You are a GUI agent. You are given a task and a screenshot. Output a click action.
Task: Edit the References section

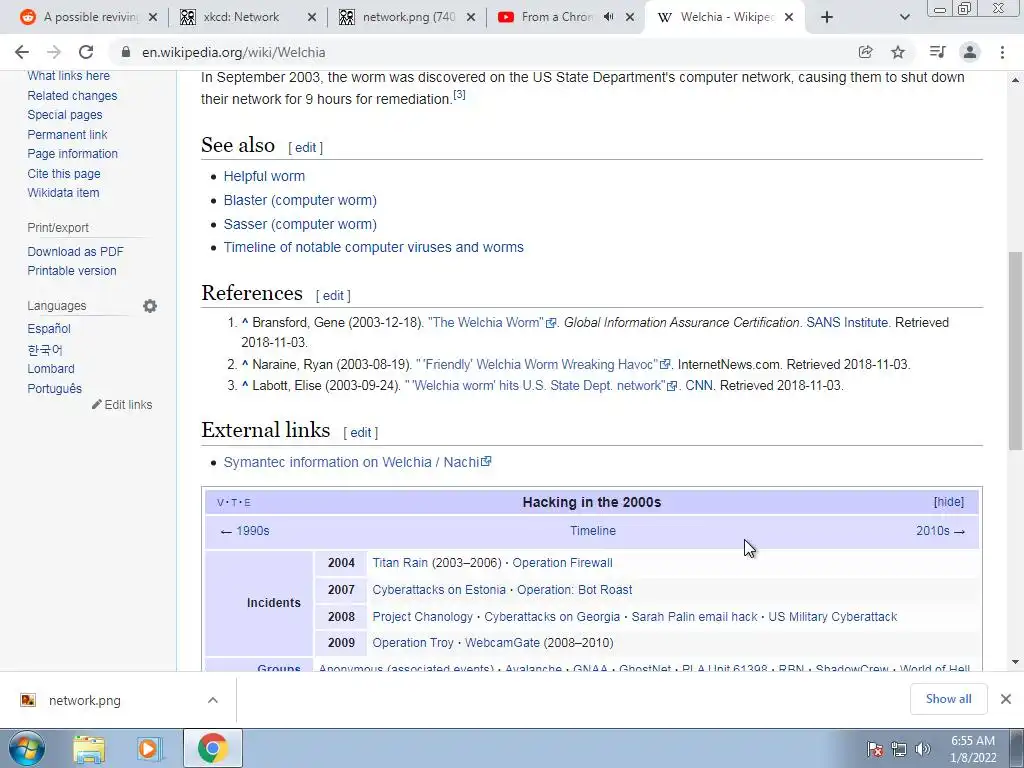click(x=333, y=296)
